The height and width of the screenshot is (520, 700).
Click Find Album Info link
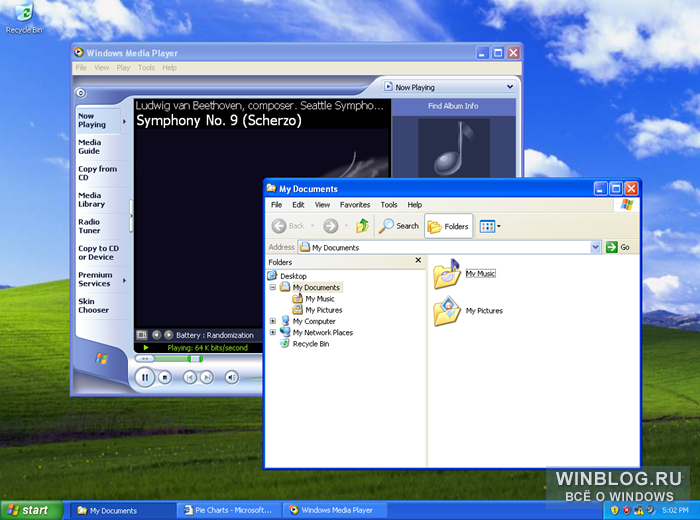[x=453, y=106]
